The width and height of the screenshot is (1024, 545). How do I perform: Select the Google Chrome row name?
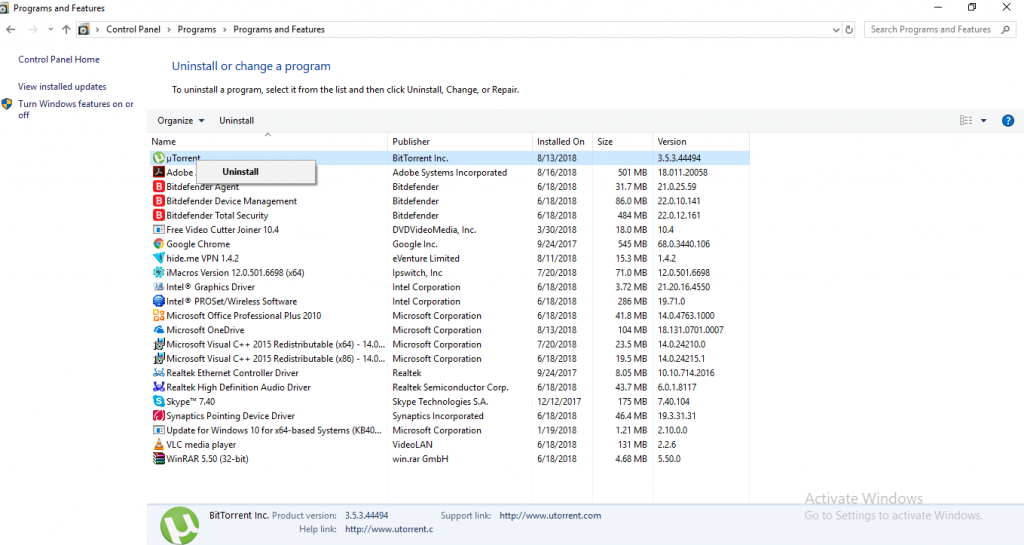click(x=198, y=244)
